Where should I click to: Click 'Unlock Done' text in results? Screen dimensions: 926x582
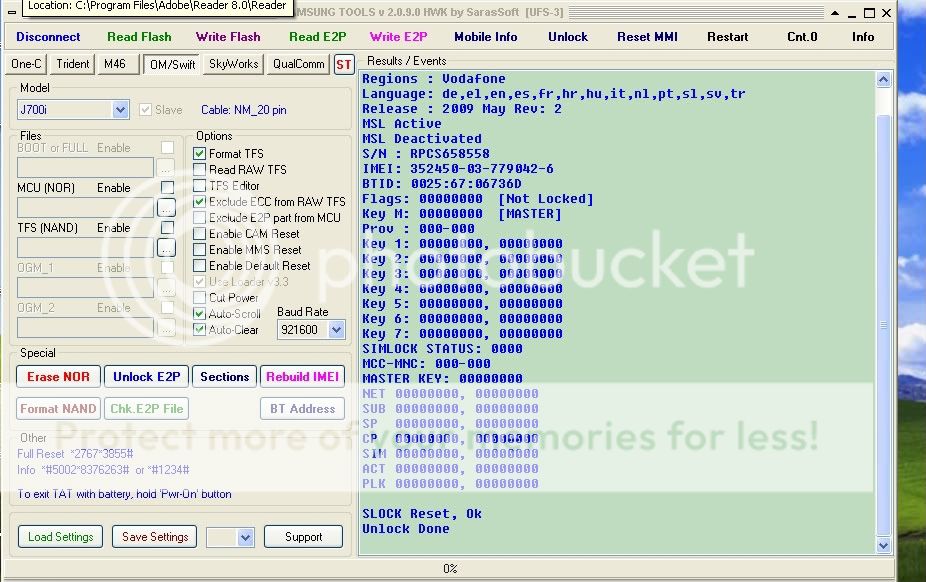pos(406,529)
